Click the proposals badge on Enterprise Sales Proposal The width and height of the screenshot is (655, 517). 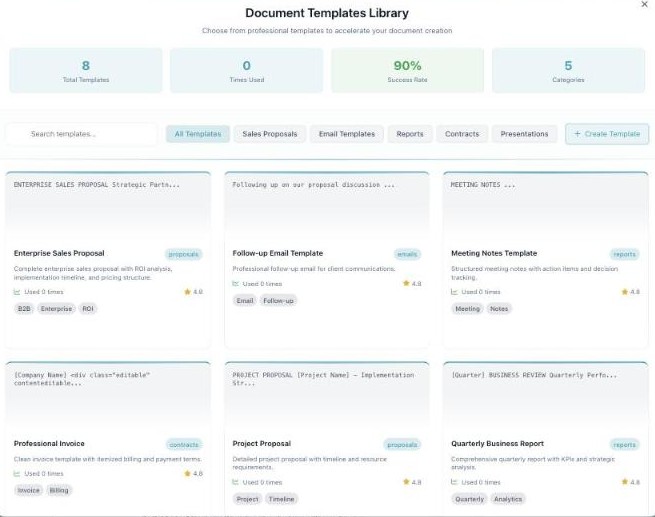tap(183, 254)
